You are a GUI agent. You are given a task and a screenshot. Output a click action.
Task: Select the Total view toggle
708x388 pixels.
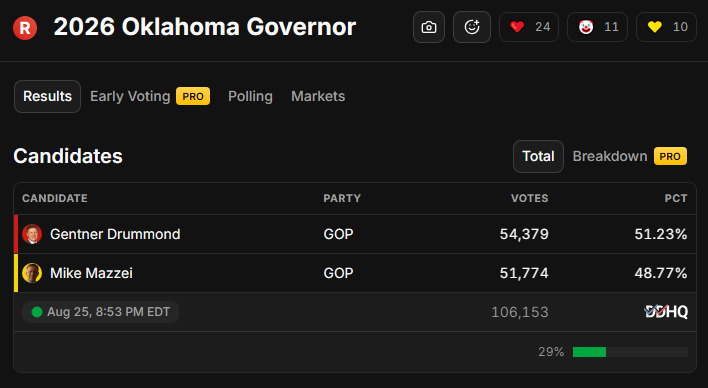[538, 156]
